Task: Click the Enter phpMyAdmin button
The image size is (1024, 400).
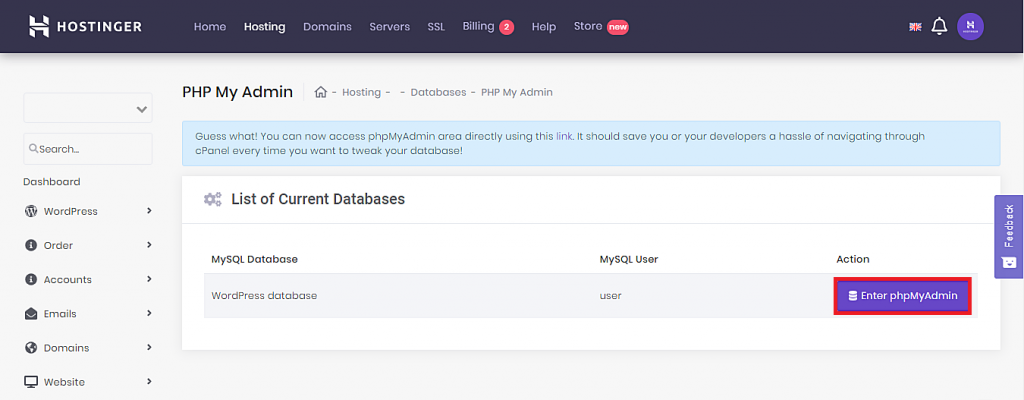Action: tap(903, 296)
